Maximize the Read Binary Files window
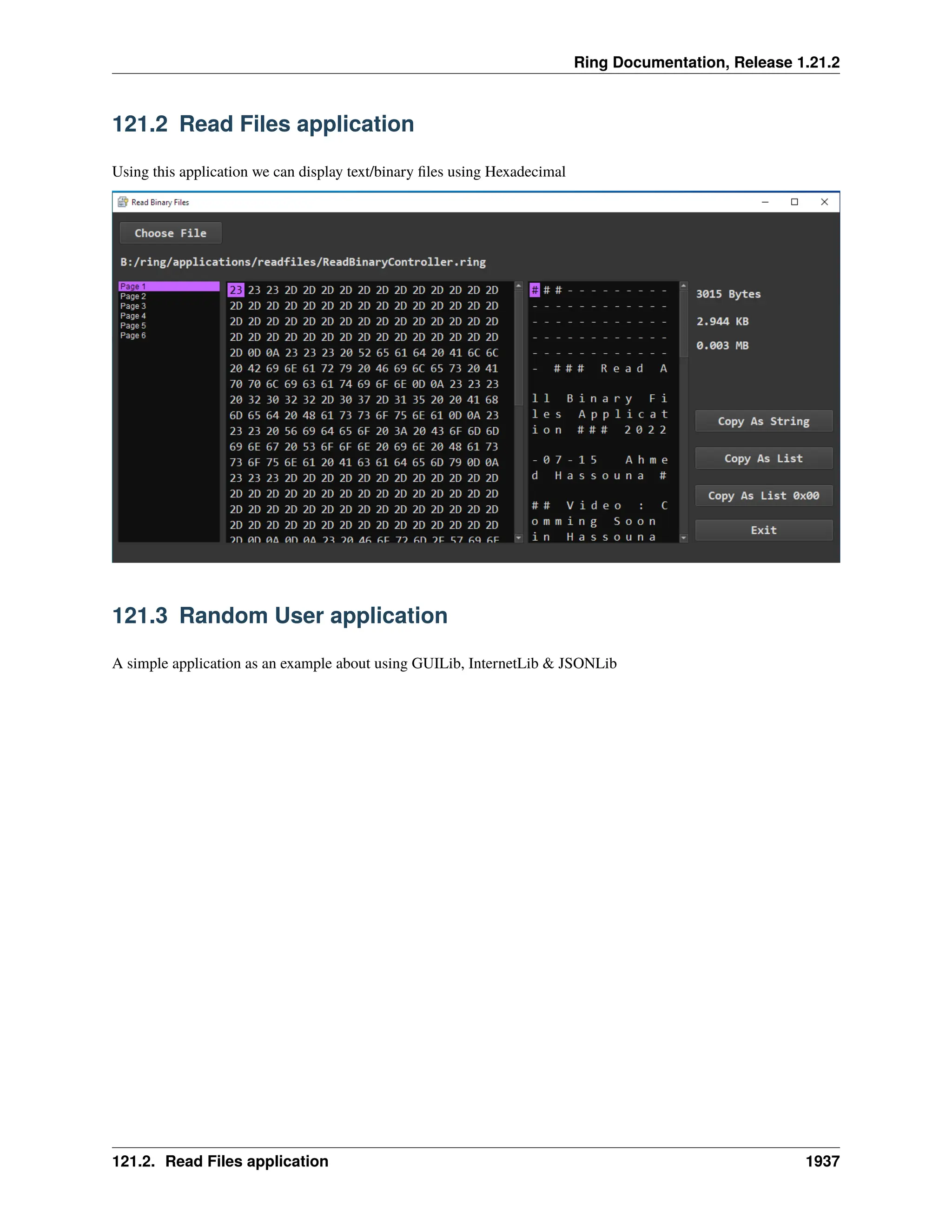 [x=794, y=202]
